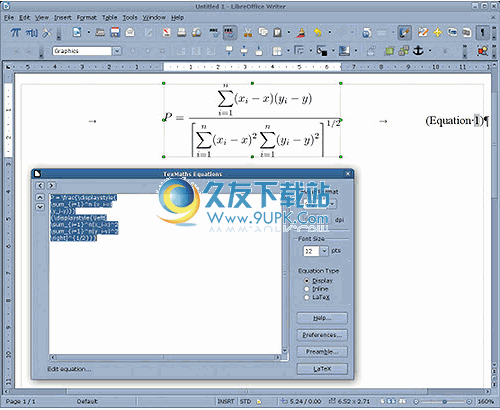Image resolution: width=500 pixels, height=410 pixels.
Task: Expand the Anchor dropdown arrow
Action: click(430, 51)
